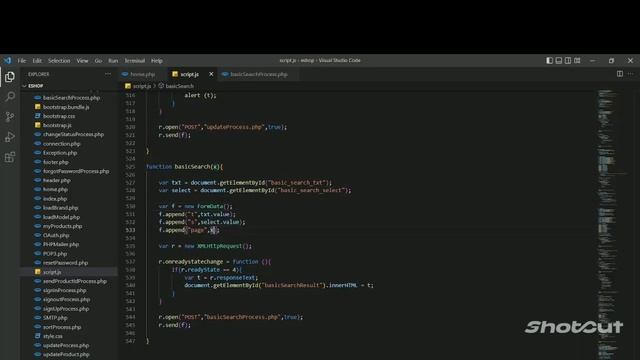Switch to the basicSearchProcess.php tab
This screenshot has width=640, height=360.
pyautogui.click(x=259, y=74)
